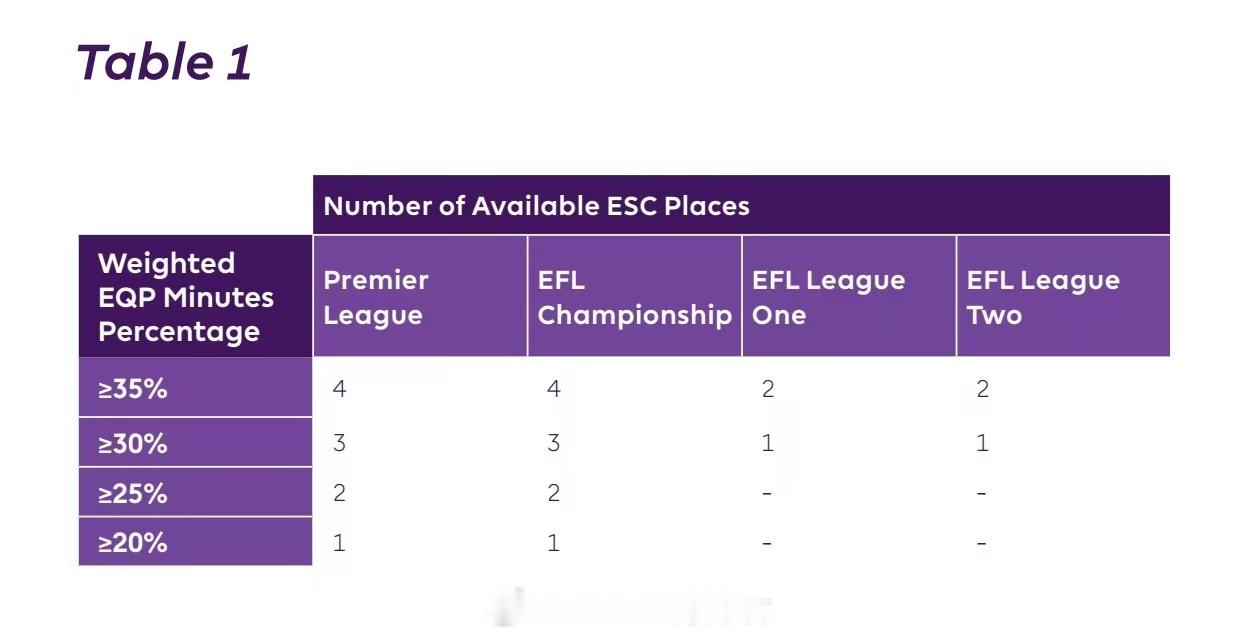The image size is (1260, 639).
Task: Select EFL League Two value 2 for ≥35%
Action: pyautogui.click(x=983, y=389)
